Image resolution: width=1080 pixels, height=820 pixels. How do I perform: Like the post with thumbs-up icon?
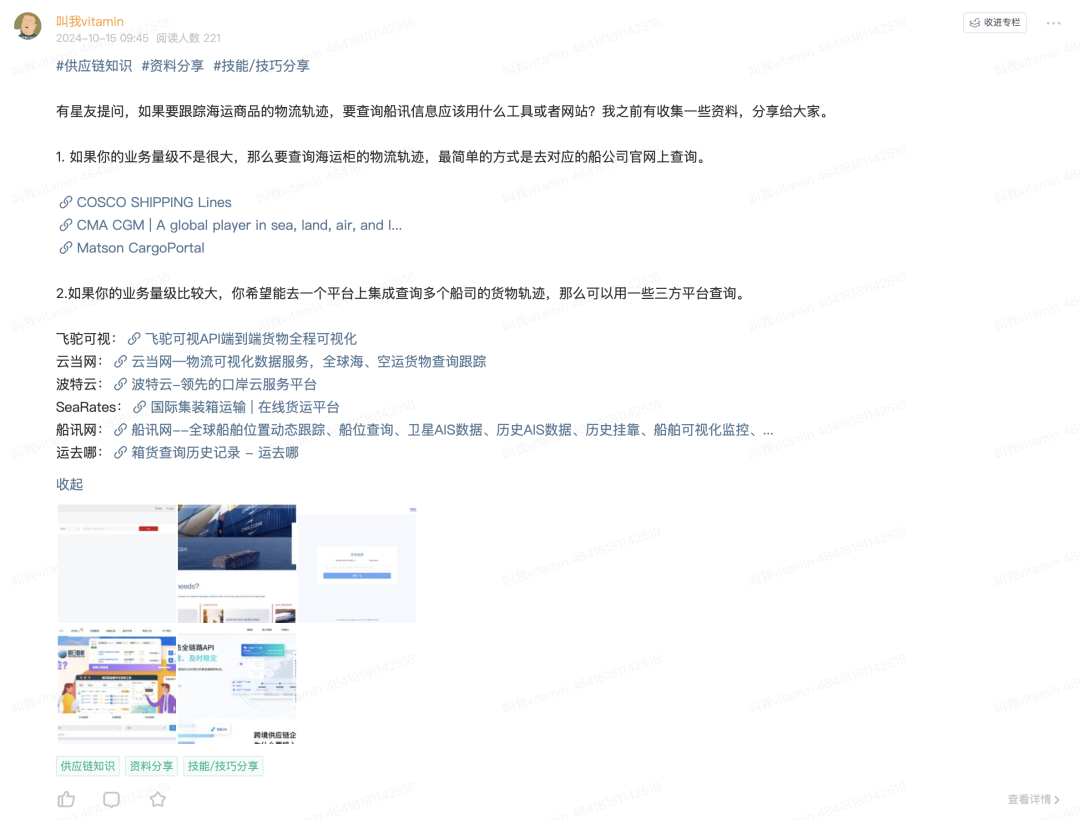66,799
